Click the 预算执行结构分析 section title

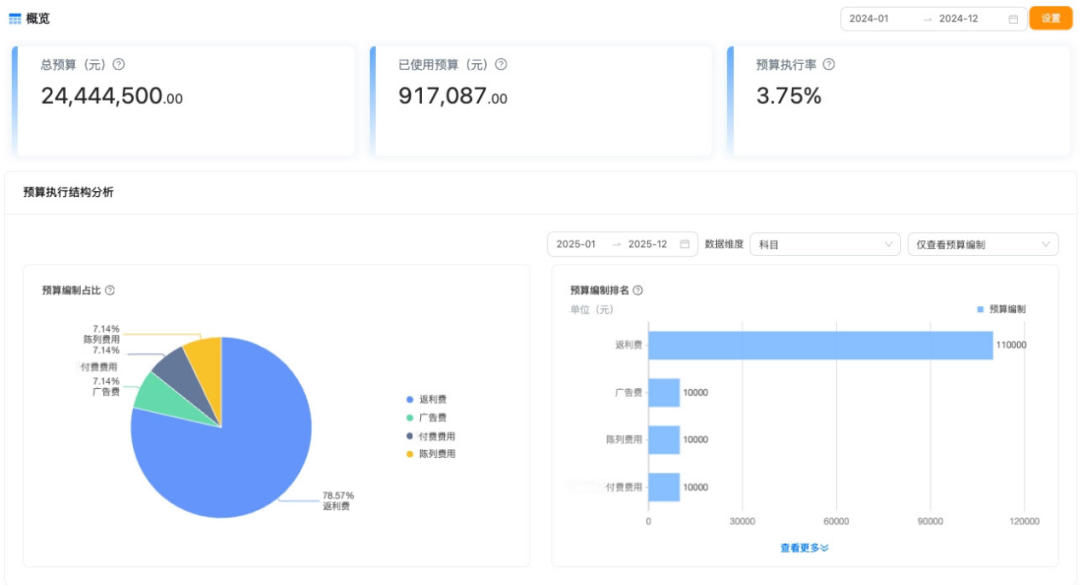[x=68, y=192]
